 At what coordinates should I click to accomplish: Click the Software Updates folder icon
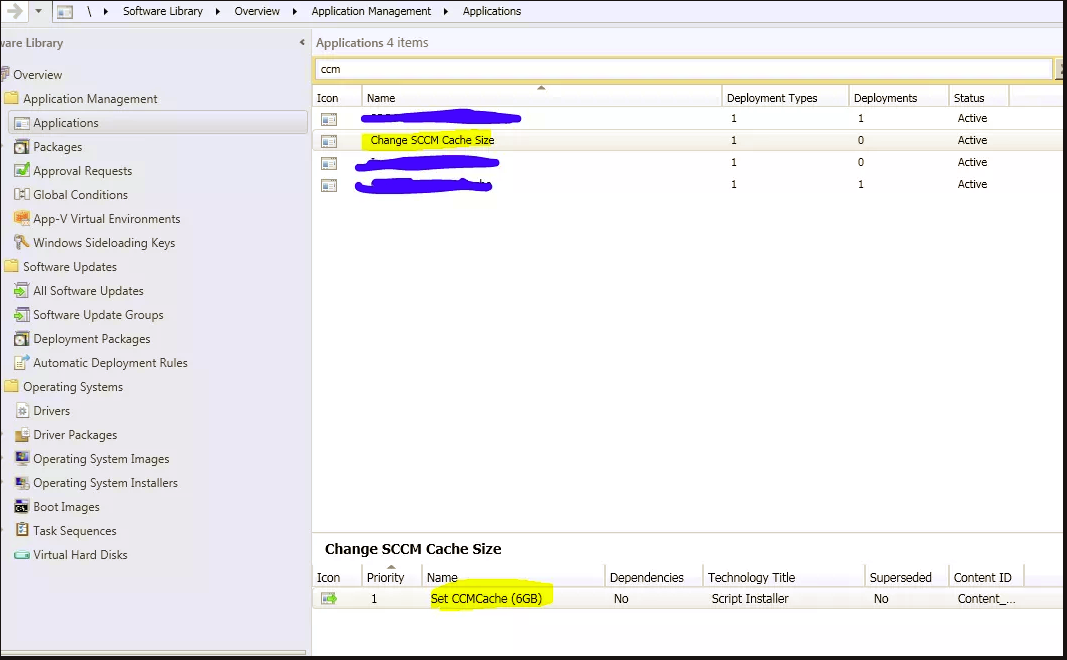(x=11, y=266)
